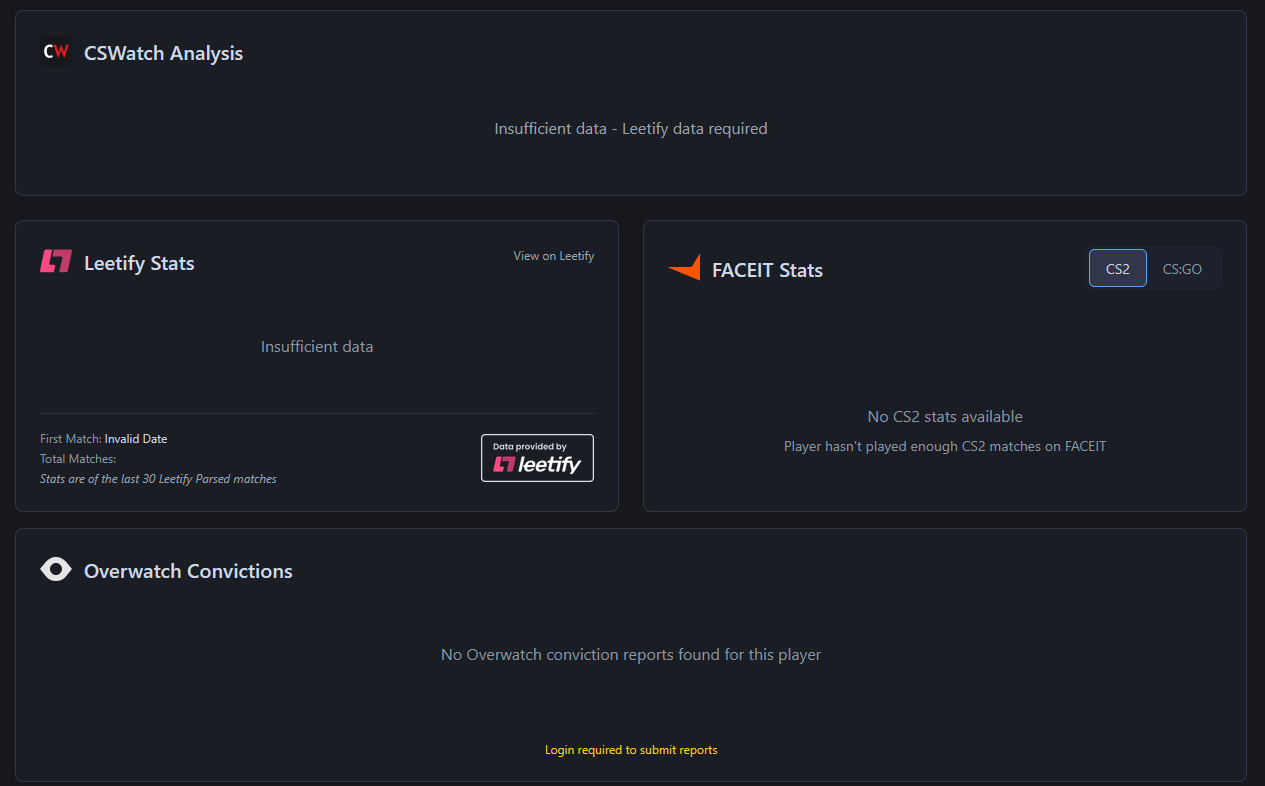
Task: Select the CSWatch Analysis heading
Action: [164, 53]
